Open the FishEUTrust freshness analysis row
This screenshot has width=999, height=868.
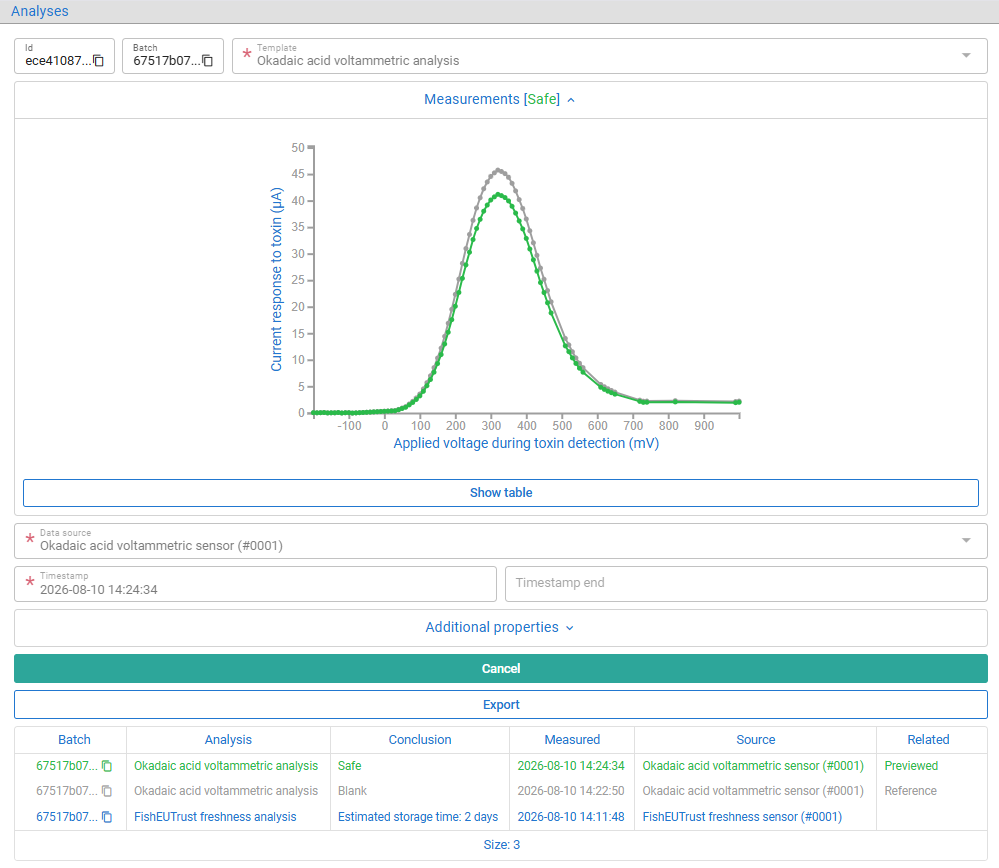click(215, 817)
